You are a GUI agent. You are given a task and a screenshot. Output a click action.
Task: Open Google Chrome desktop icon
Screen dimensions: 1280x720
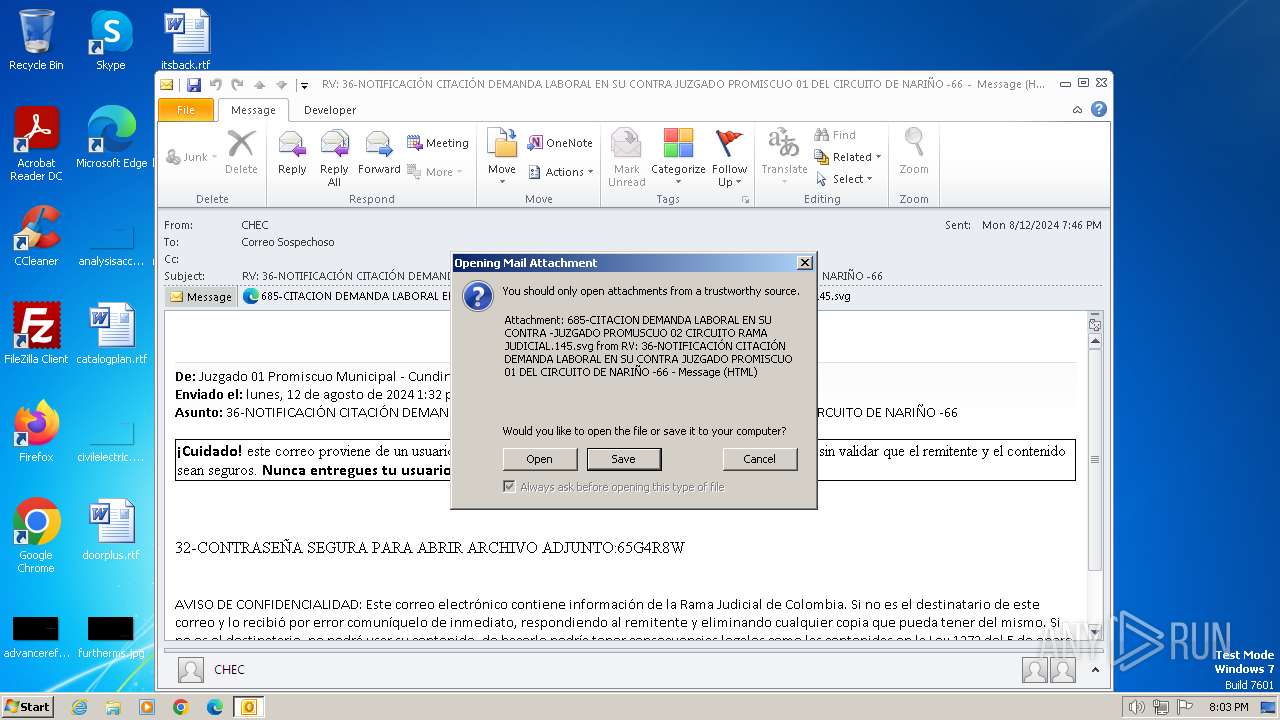coord(36,536)
